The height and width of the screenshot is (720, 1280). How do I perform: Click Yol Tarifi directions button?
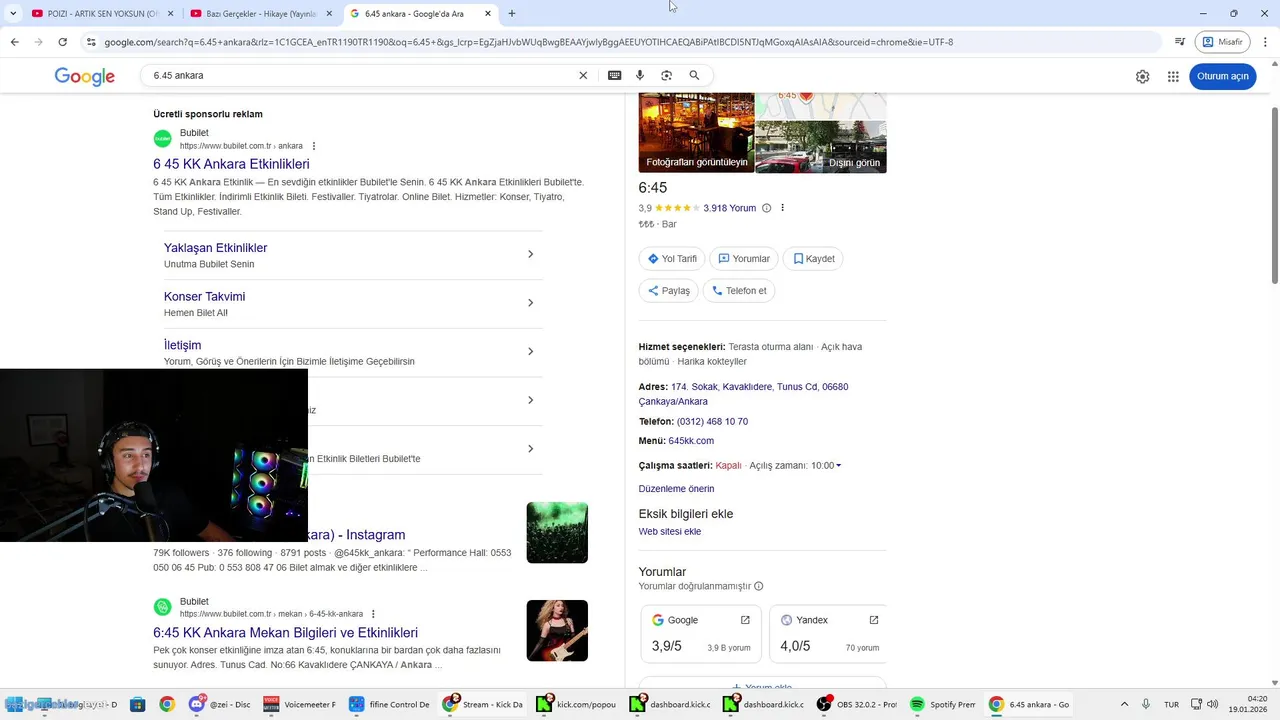click(672, 259)
